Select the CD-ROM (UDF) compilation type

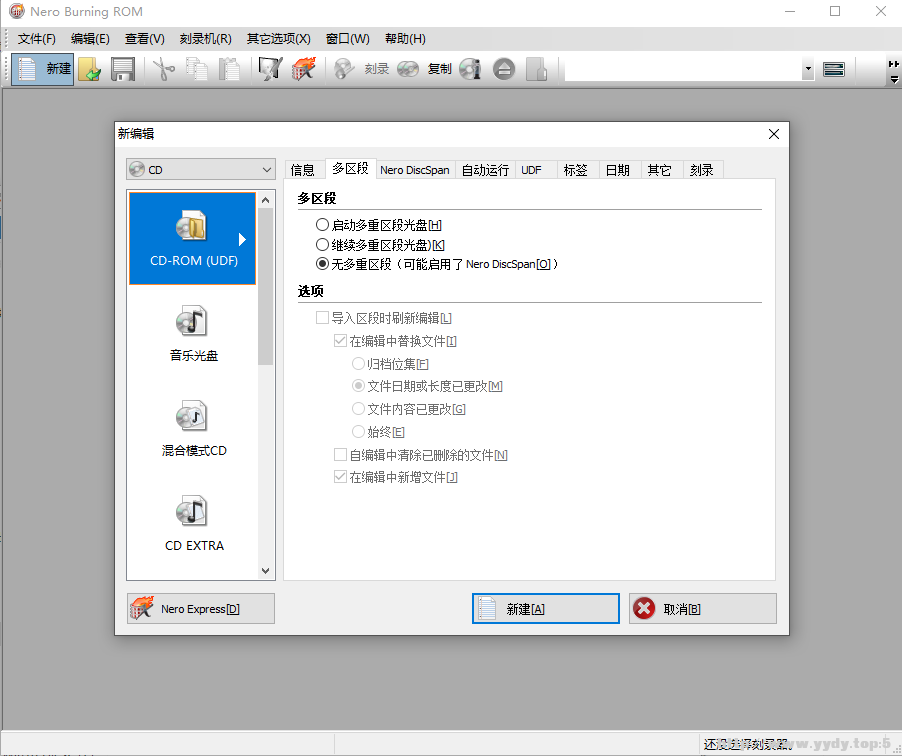193,238
